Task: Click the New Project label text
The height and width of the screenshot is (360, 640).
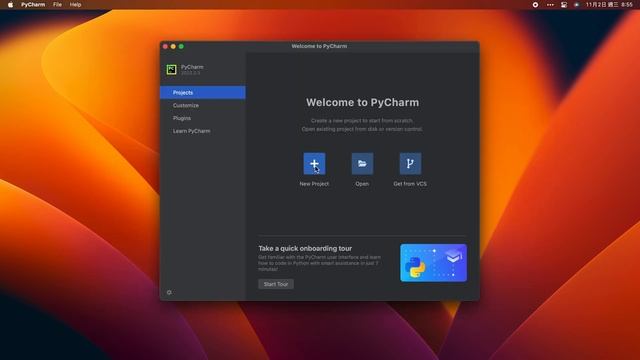Action: (x=314, y=184)
